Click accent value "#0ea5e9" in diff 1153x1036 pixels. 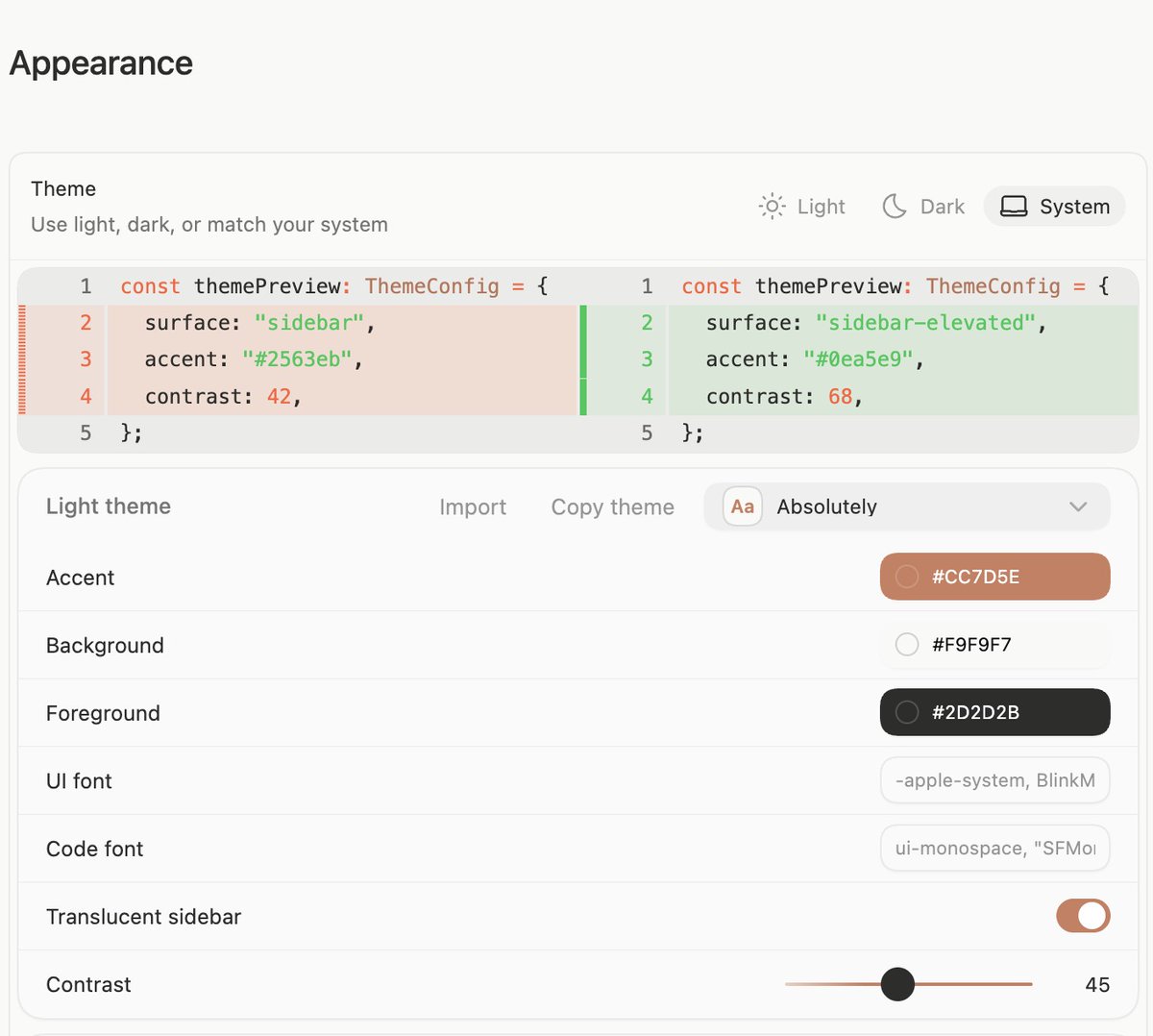tap(858, 359)
